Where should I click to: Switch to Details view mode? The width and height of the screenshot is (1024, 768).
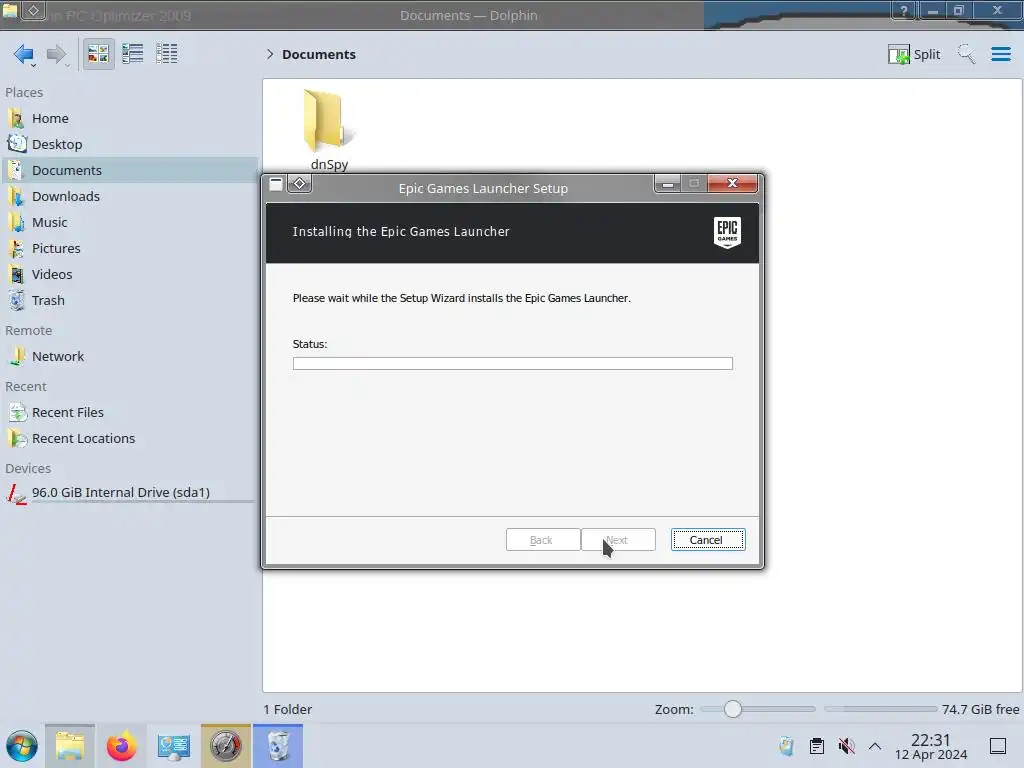pos(167,54)
